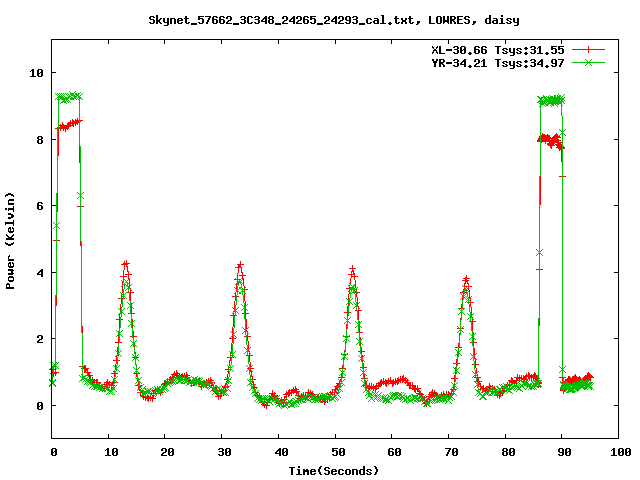Click the green YR legend line sample
640x480 pixels.
tap(588, 62)
